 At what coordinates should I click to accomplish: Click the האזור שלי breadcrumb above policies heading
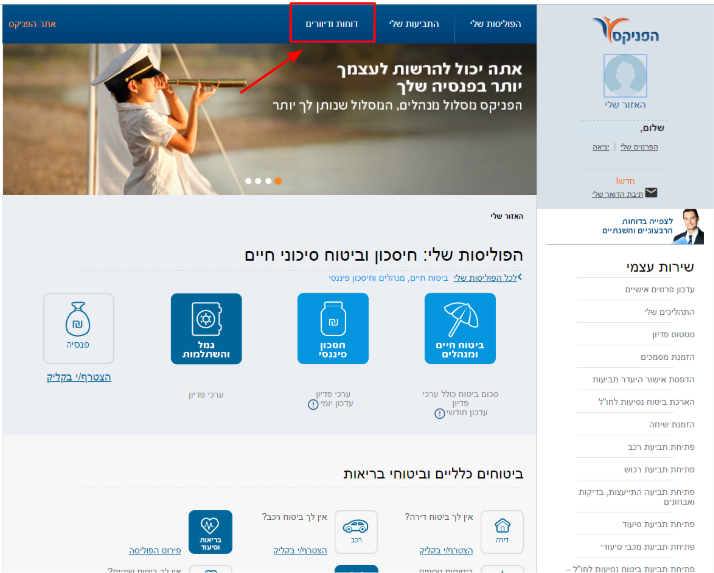tap(507, 216)
